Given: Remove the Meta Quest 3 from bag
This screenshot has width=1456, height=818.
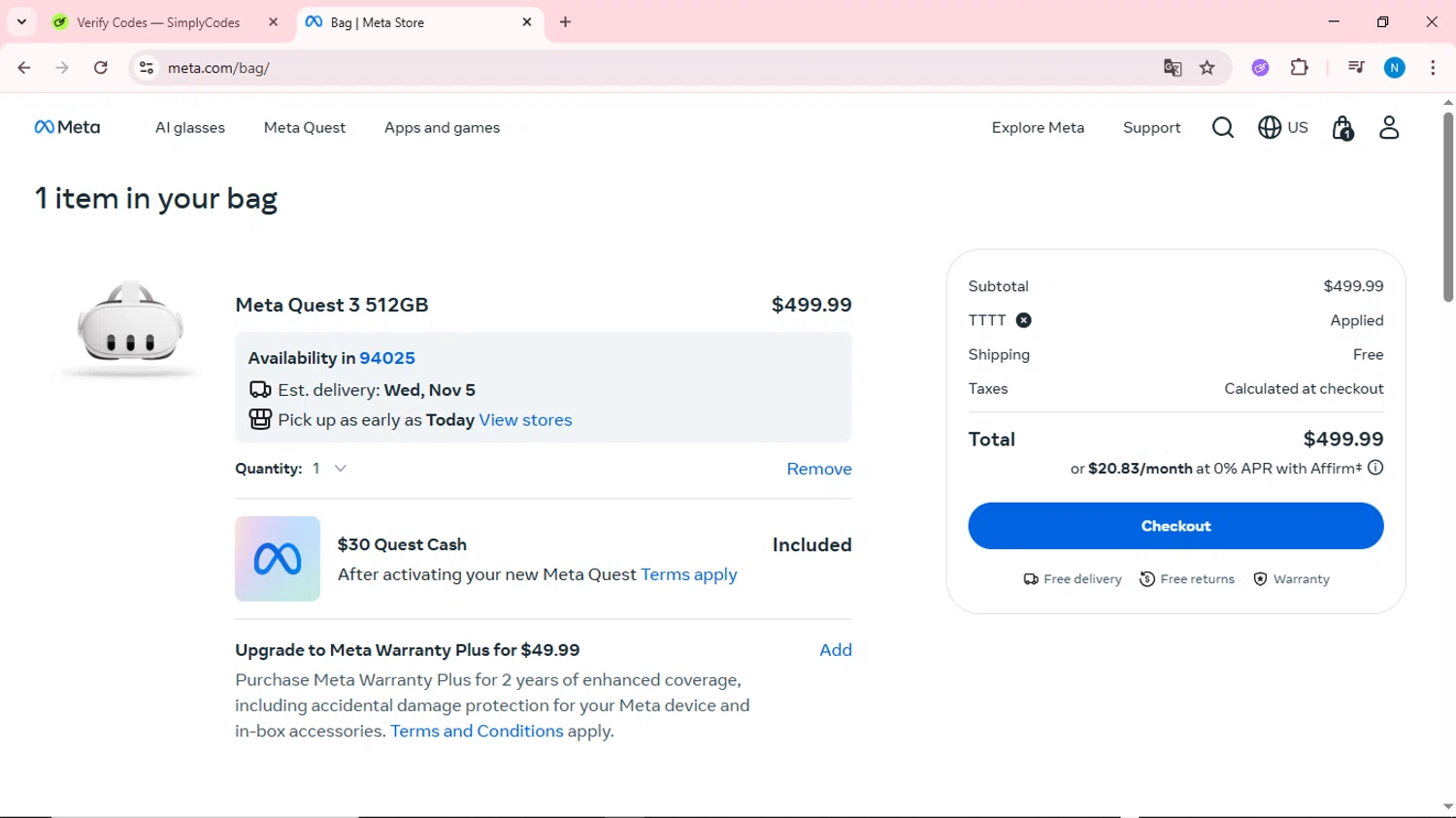Looking at the screenshot, I should pyautogui.click(x=819, y=469).
